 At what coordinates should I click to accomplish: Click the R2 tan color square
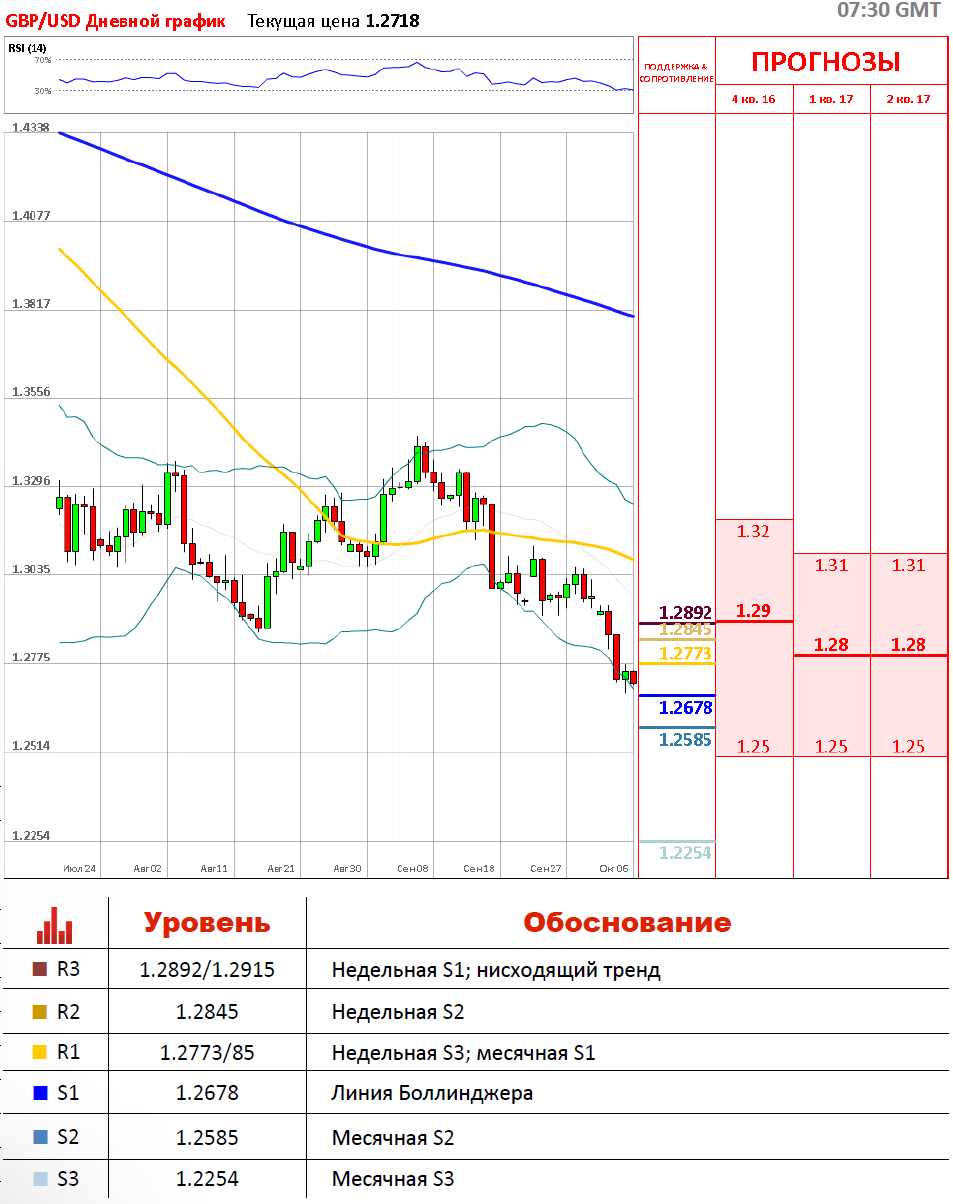click(x=40, y=1012)
